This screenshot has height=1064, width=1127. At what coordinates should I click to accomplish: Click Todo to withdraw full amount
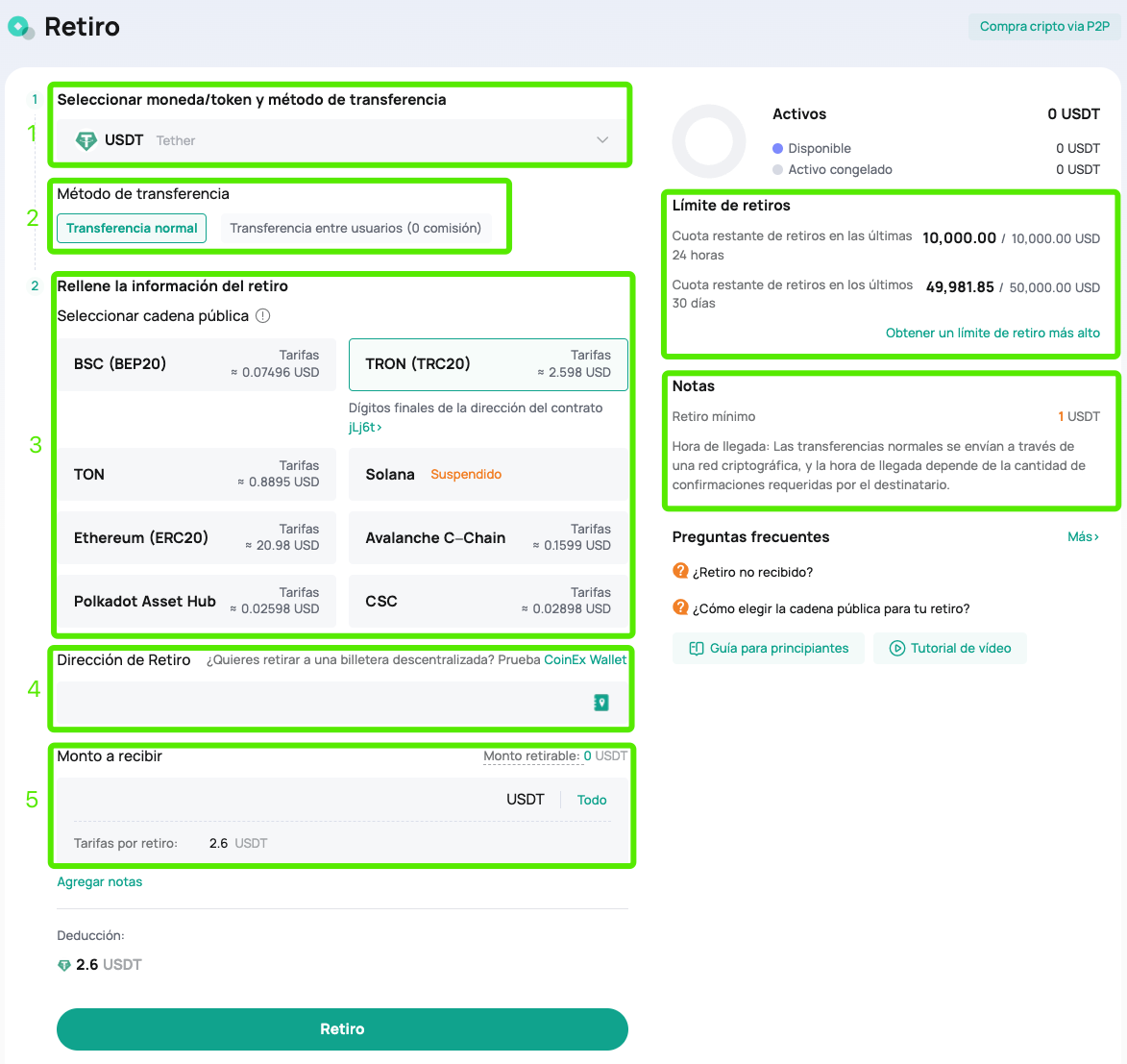592,800
